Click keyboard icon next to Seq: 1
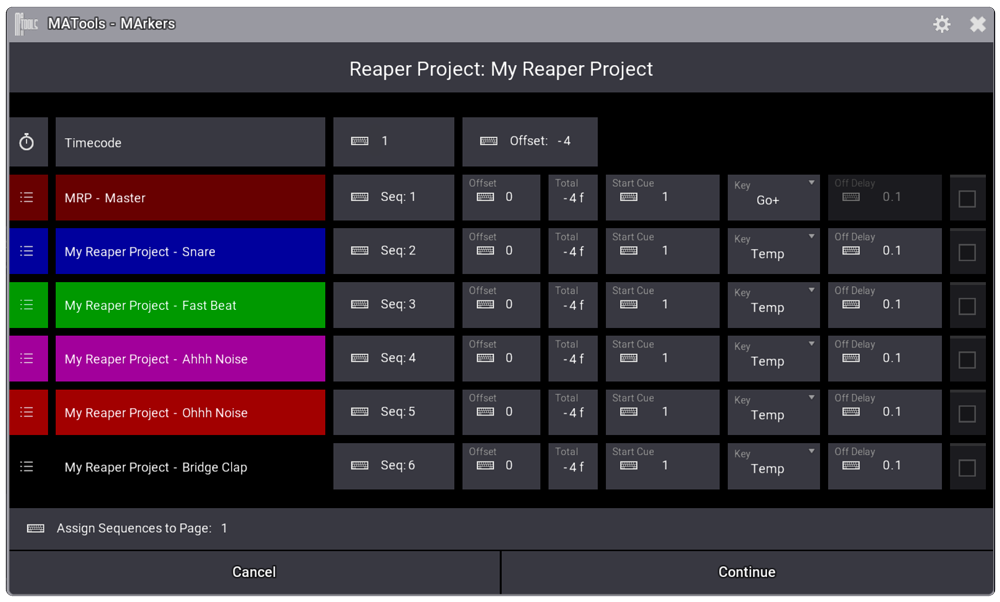This screenshot has height=602, width=1000. (360, 197)
